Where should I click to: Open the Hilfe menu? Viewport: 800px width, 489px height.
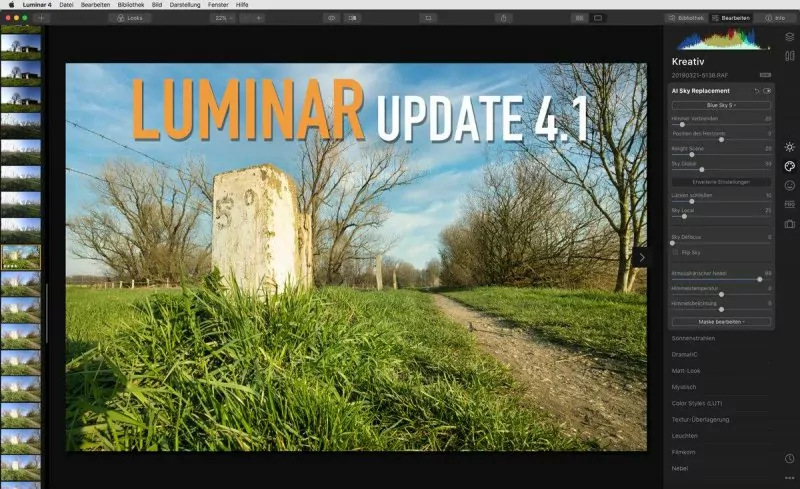tap(242, 5)
